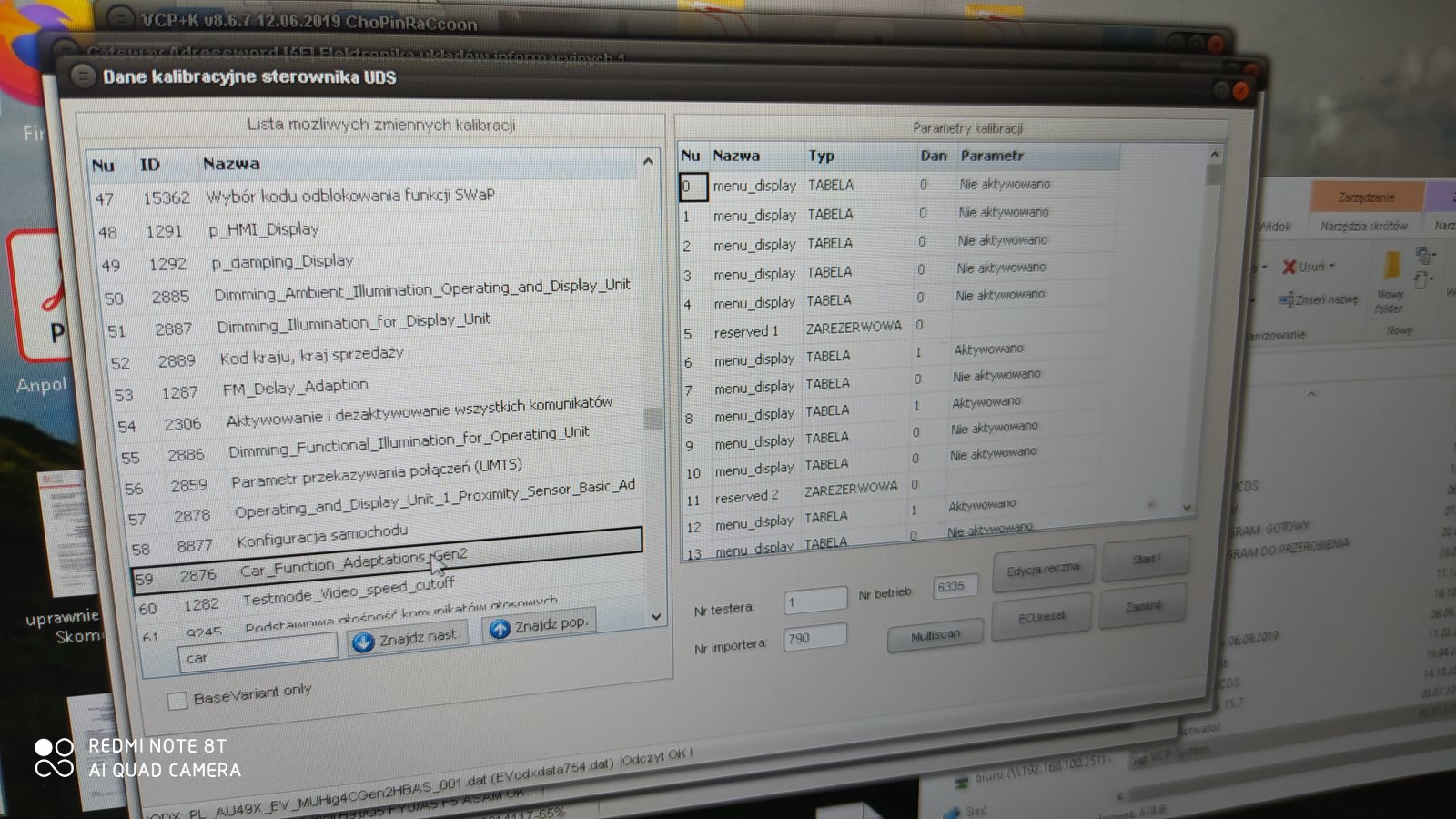The height and width of the screenshot is (819, 1456).
Task: Select row 55 Dimming_Functional_Illumination_for_Operating_Unit
Action: [x=378, y=445]
